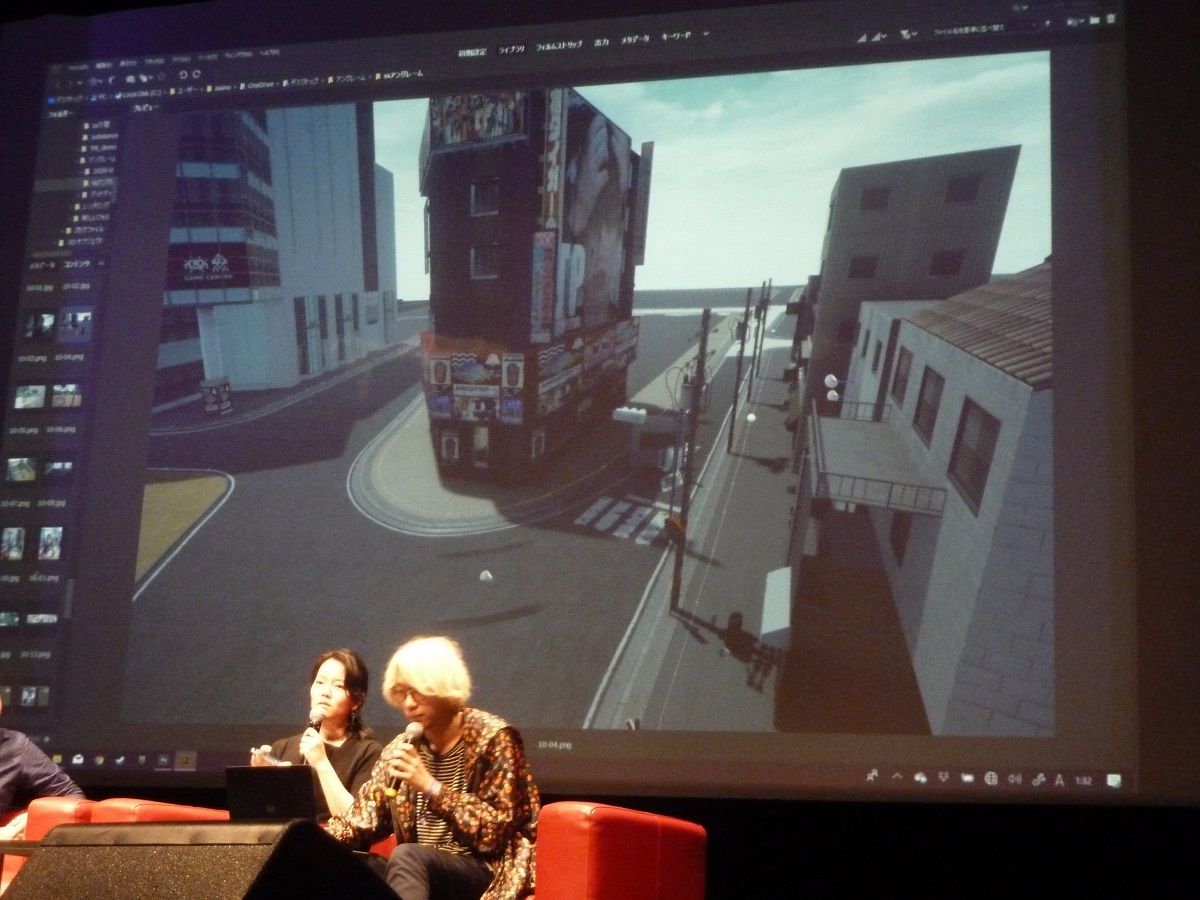The height and width of the screenshot is (900, 1200).
Task: Click the People icon in taskbar tray
Action: 872,774
